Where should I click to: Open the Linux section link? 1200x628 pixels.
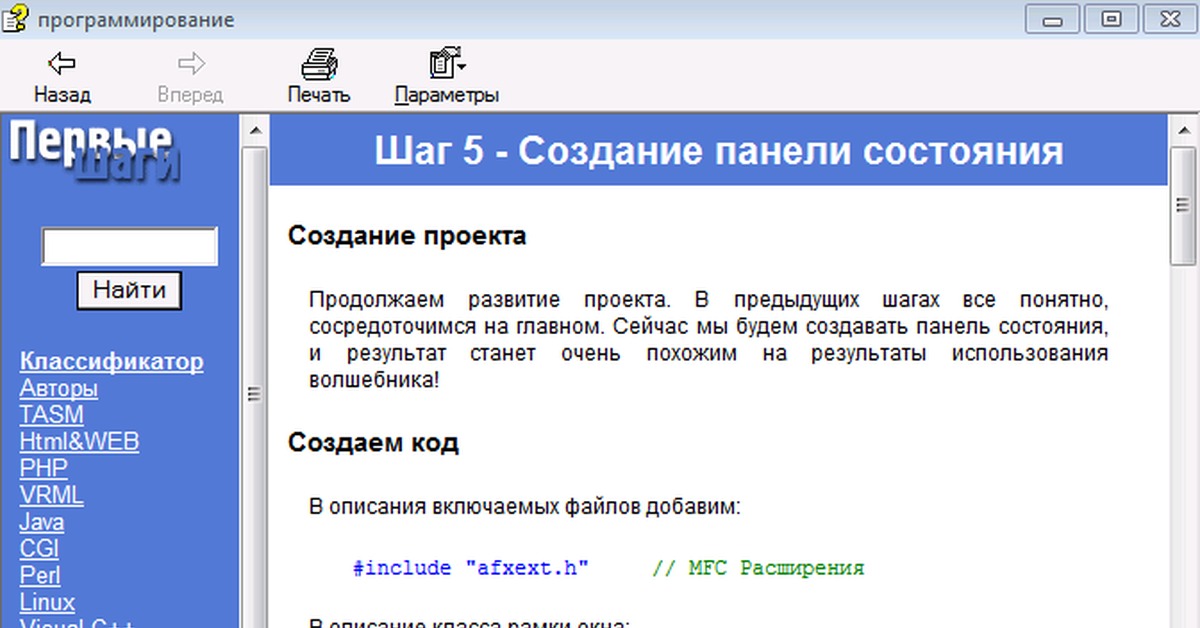[47, 603]
